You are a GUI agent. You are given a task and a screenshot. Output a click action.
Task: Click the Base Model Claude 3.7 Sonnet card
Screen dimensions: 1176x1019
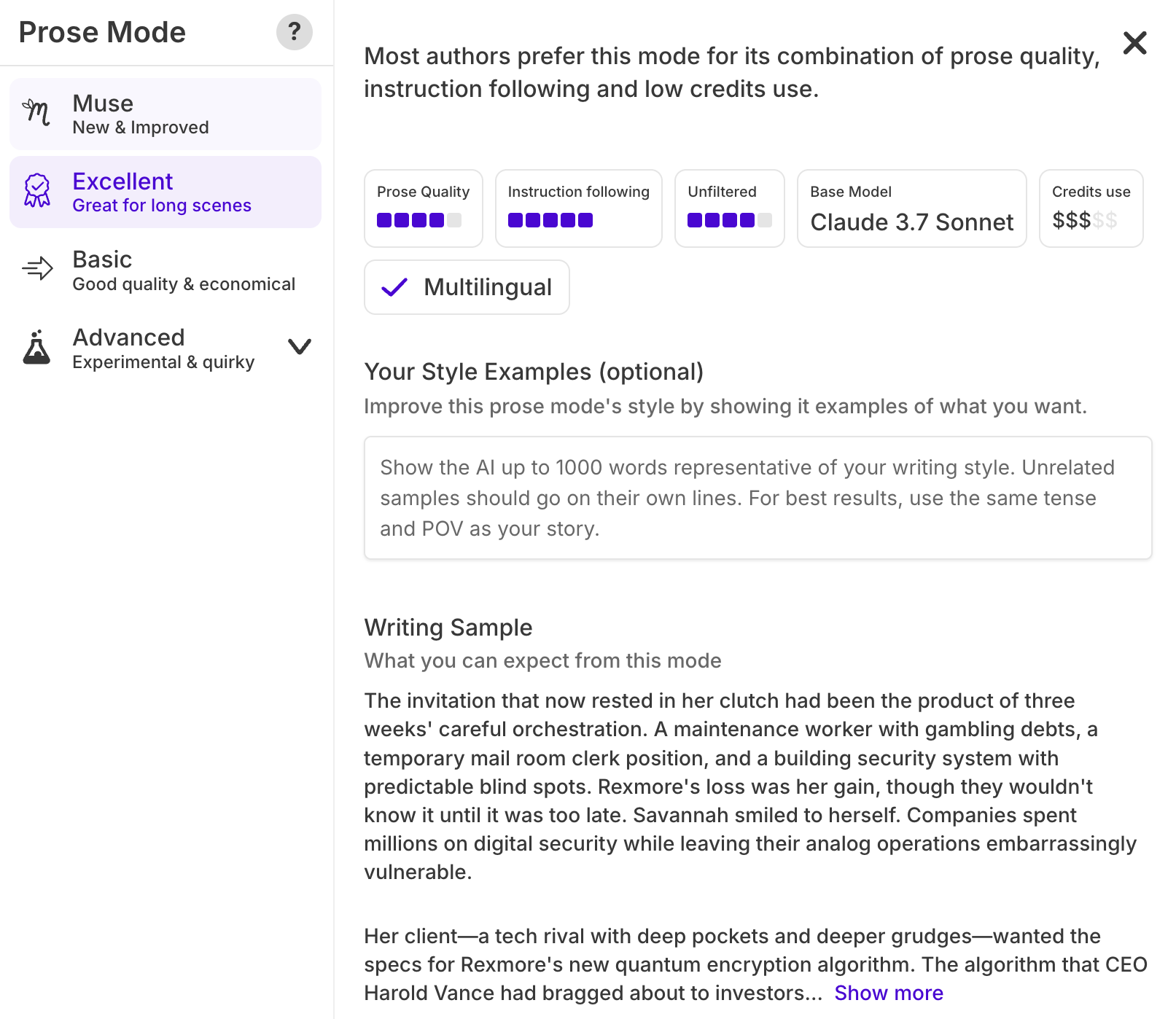click(912, 208)
